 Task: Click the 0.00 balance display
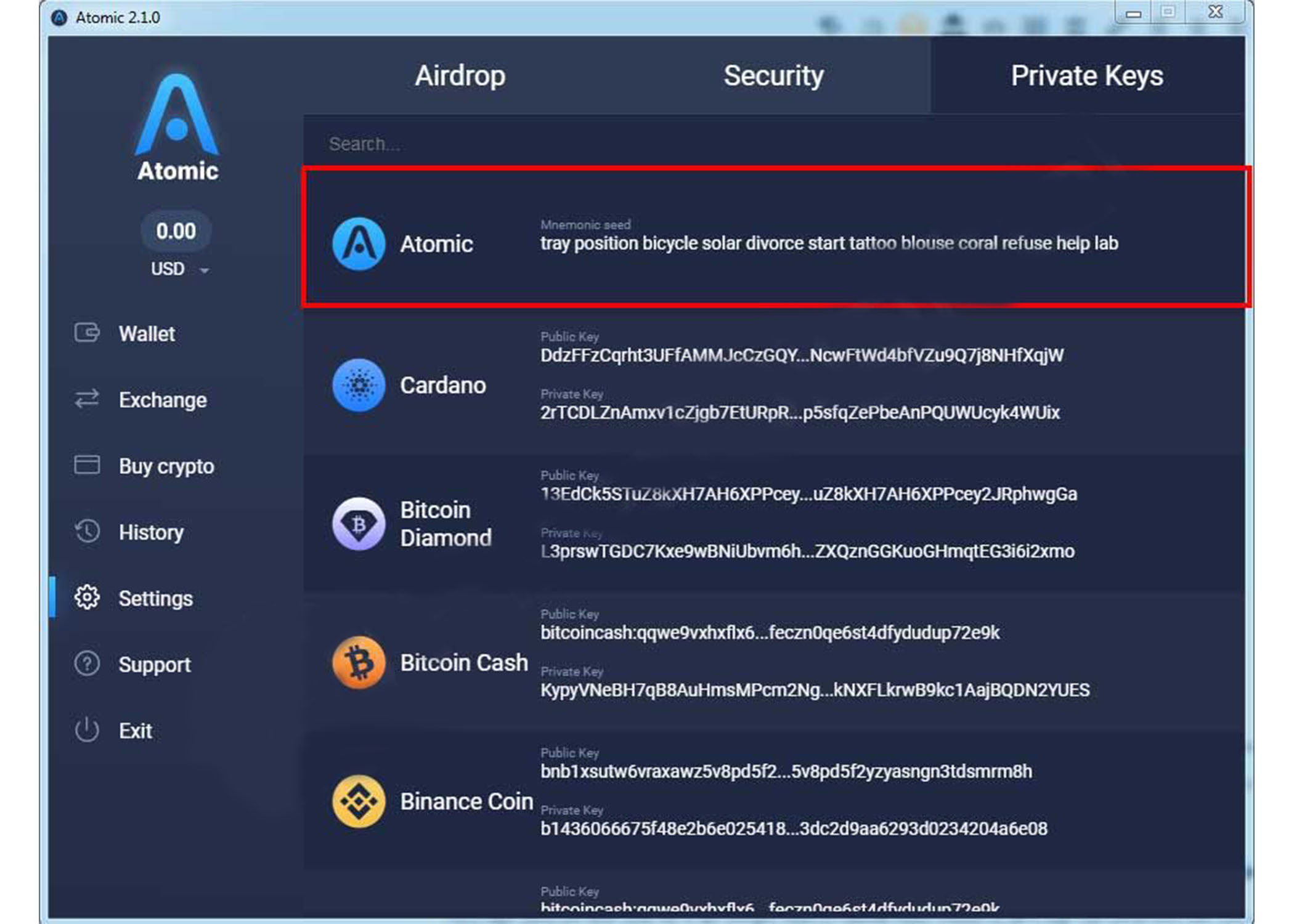tap(176, 231)
